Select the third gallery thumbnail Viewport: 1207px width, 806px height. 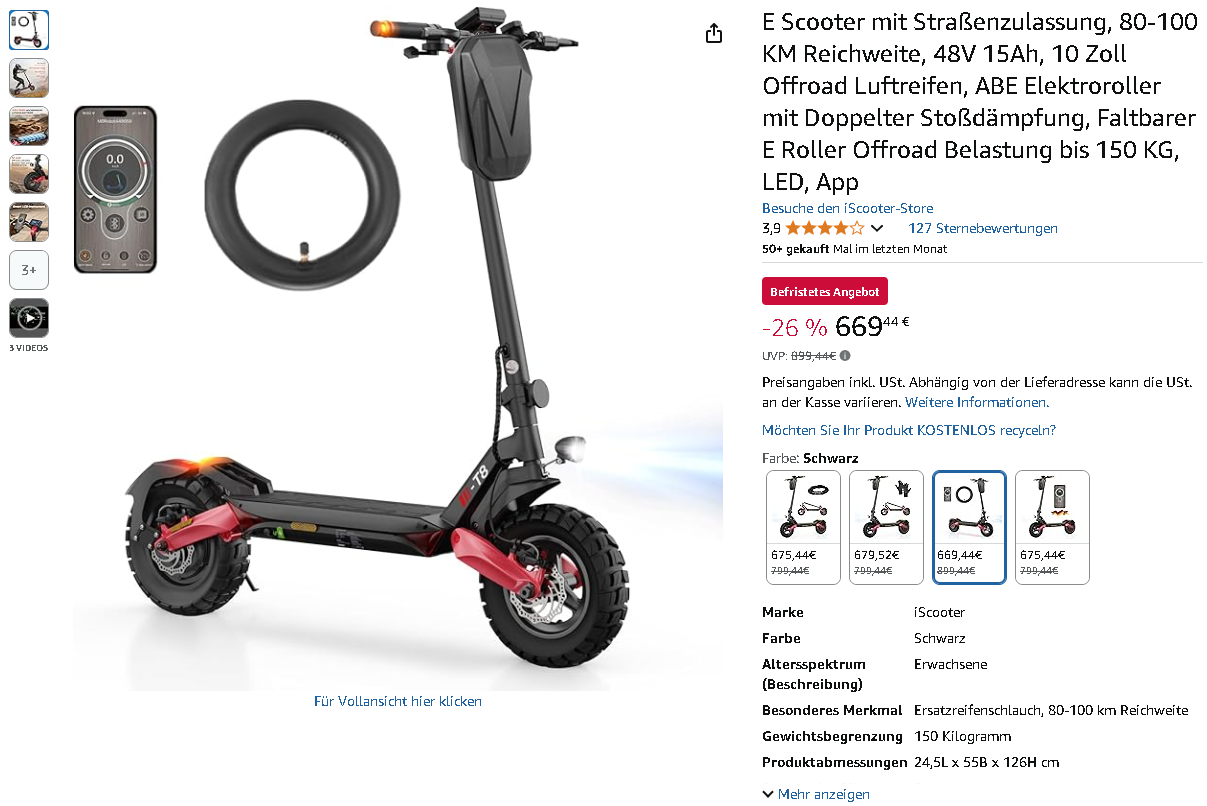[29, 126]
